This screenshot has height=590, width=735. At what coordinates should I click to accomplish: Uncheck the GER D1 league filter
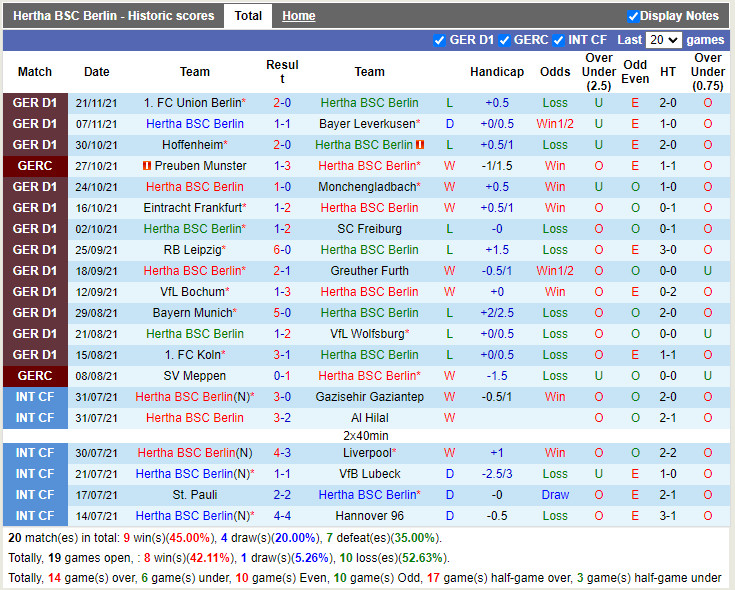click(x=440, y=40)
